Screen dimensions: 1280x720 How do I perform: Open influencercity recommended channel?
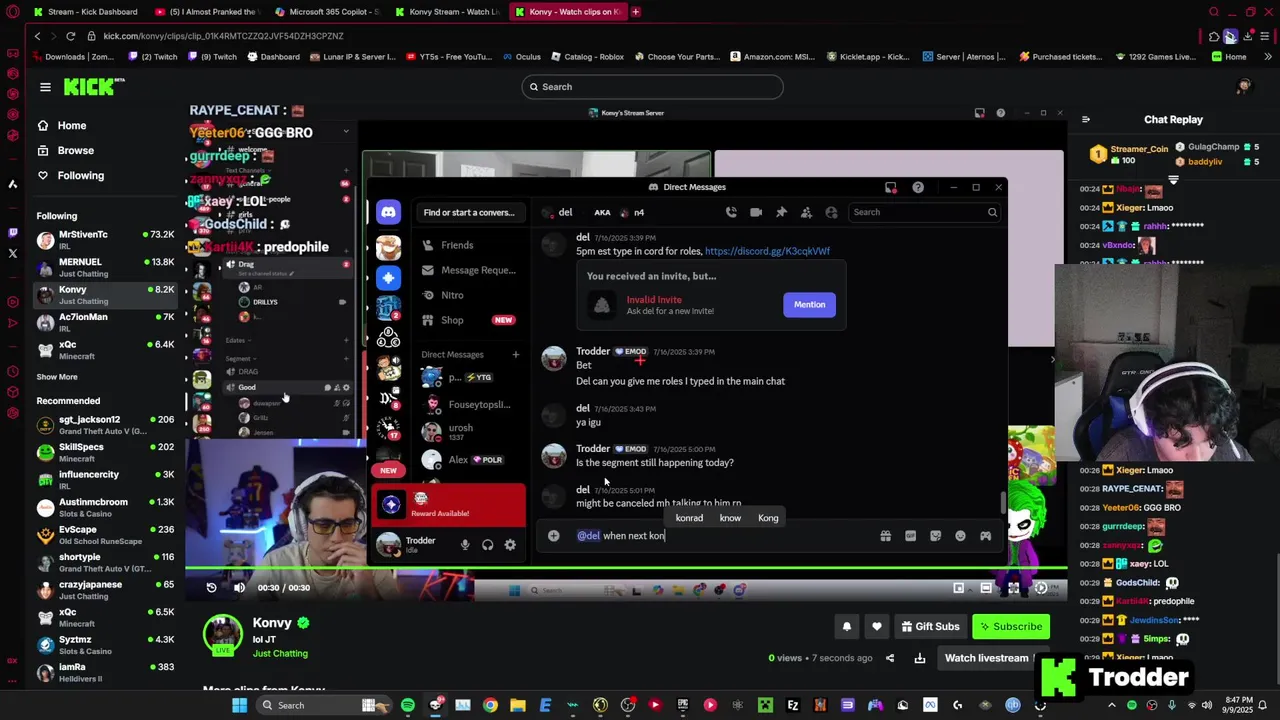click(105, 480)
